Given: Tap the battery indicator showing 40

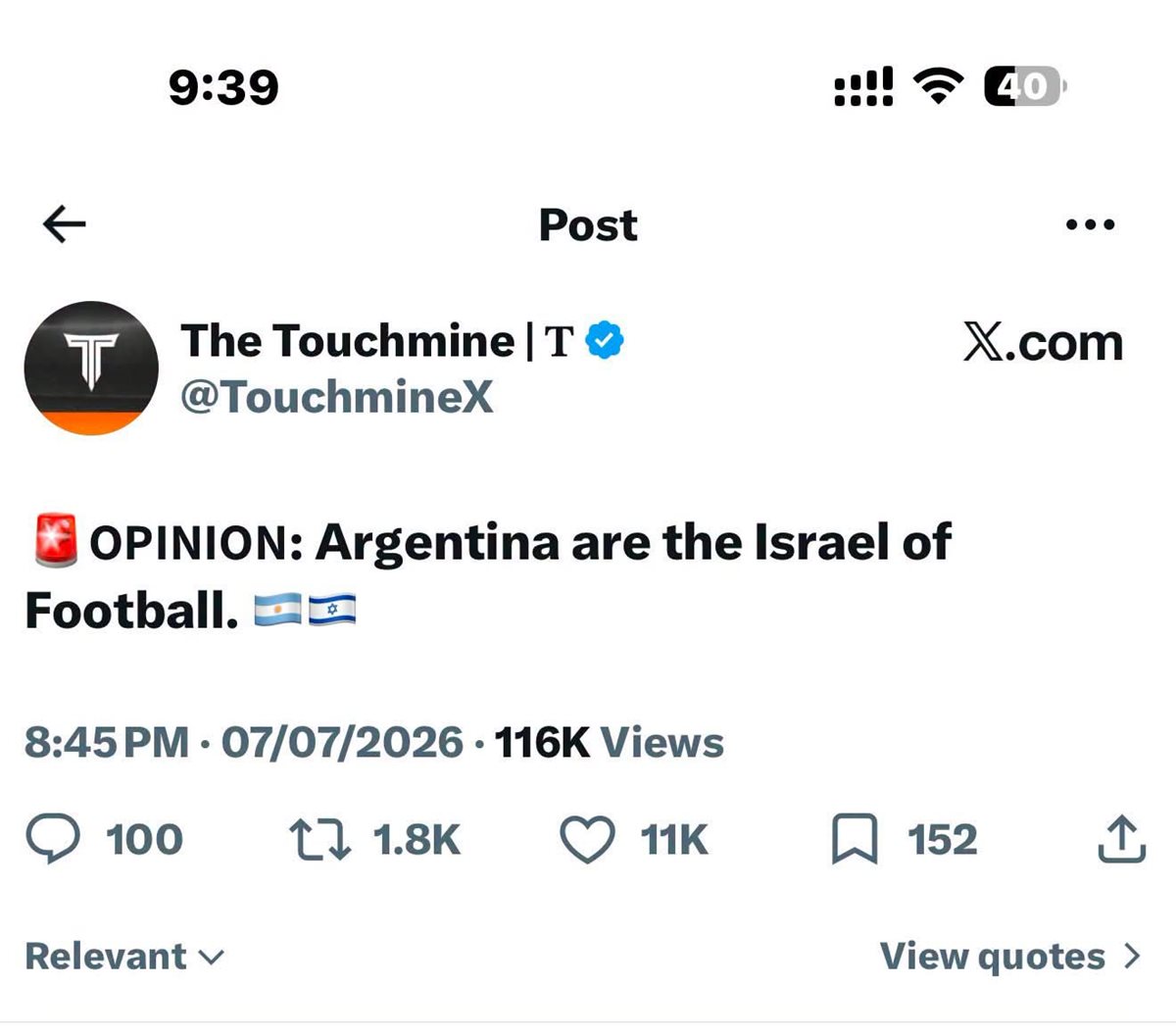Looking at the screenshot, I should click(1024, 86).
